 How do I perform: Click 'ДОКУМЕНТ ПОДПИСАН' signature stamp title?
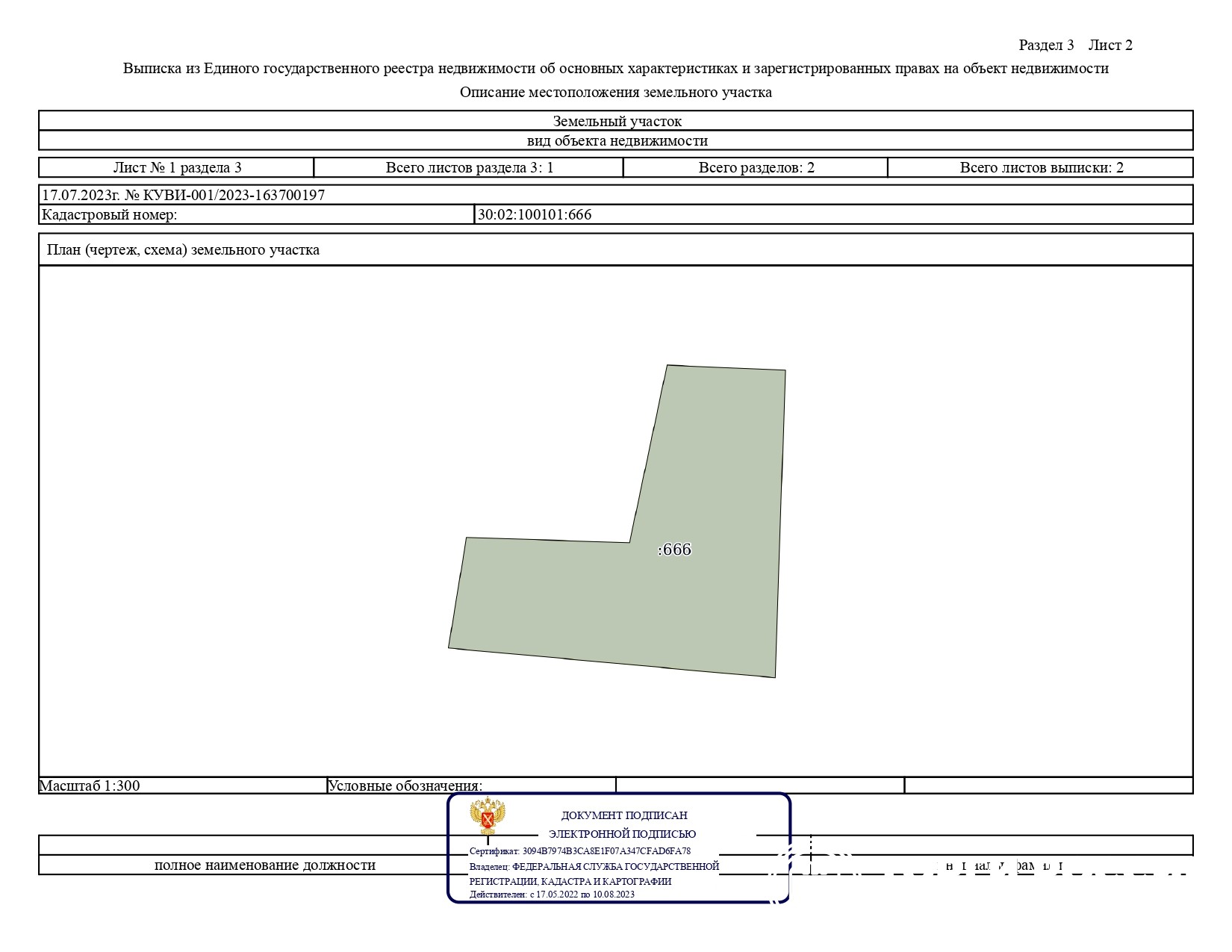point(623,815)
